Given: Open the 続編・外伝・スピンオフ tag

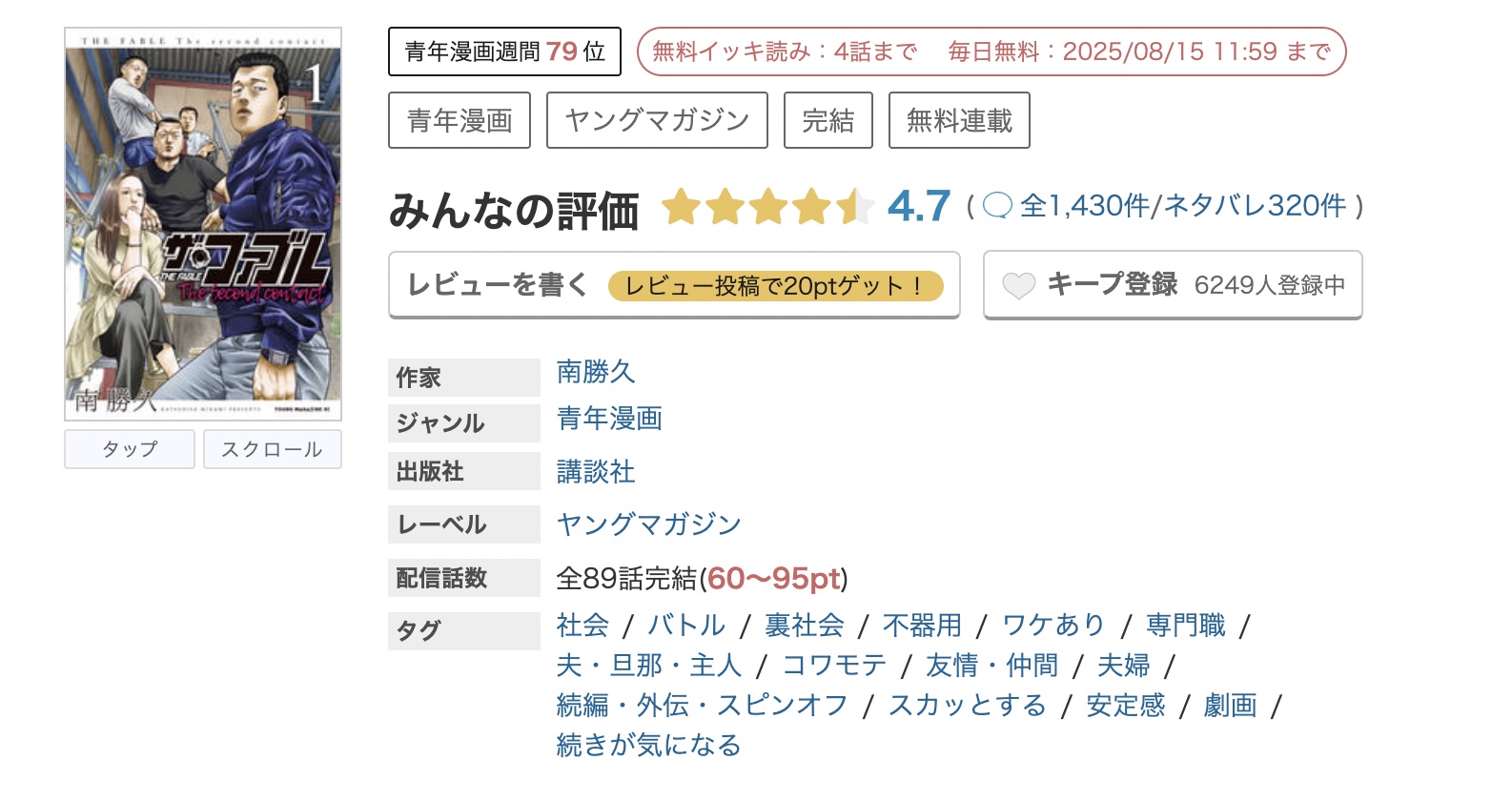Looking at the screenshot, I should point(702,706).
